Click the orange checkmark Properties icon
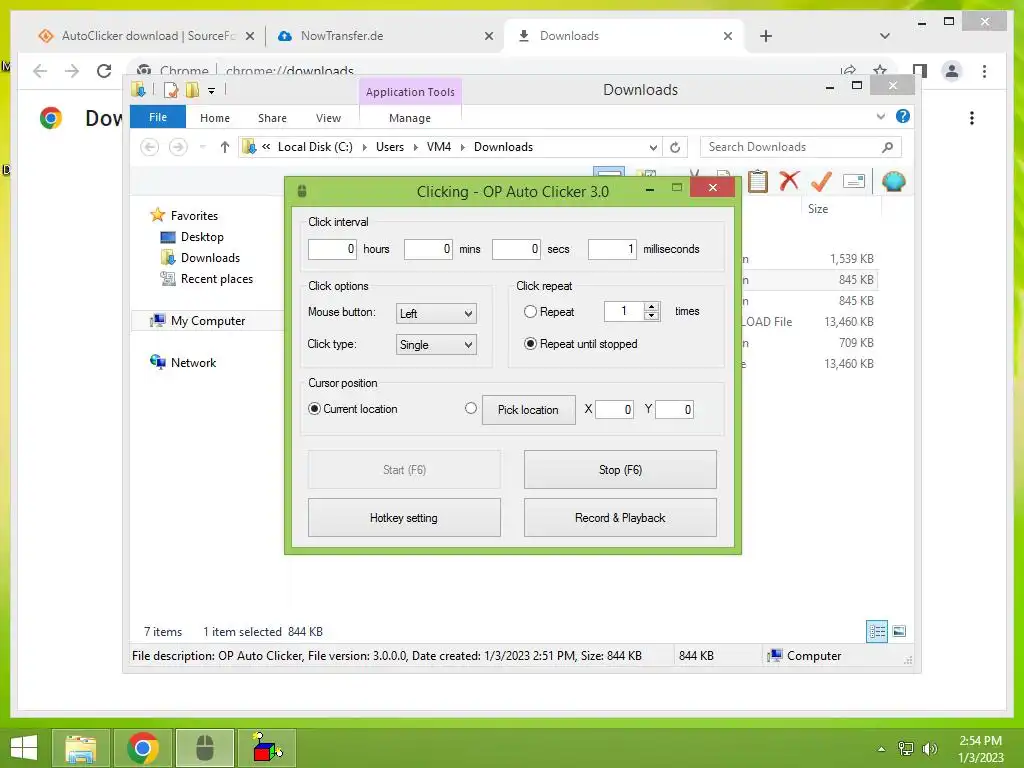 click(x=822, y=181)
